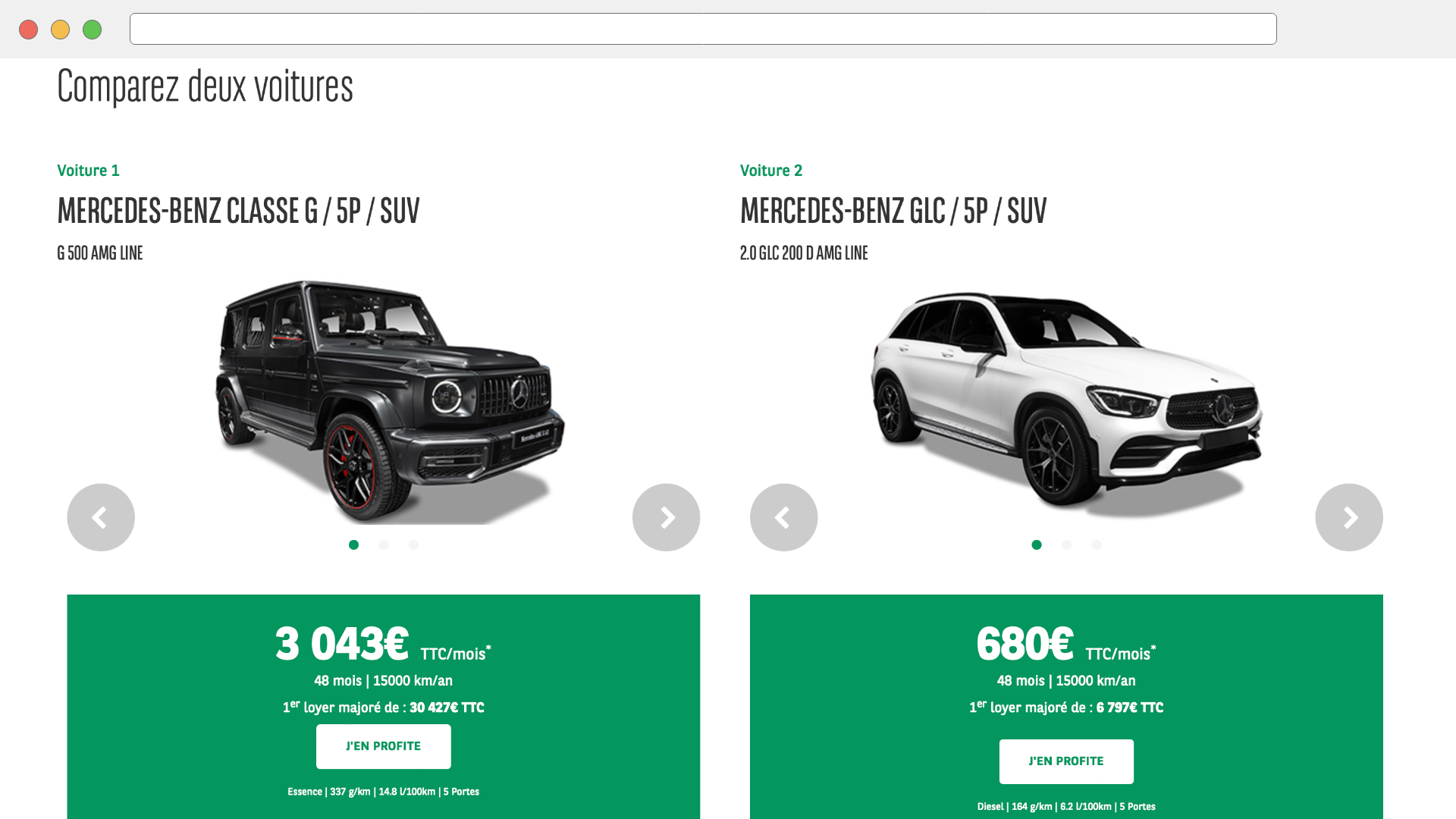Image resolution: width=1456 pixels, height=819 pixels.
Task: Select first carousel dot for Voiture 1
Action: pyautogui.click(x=353, y=544)
